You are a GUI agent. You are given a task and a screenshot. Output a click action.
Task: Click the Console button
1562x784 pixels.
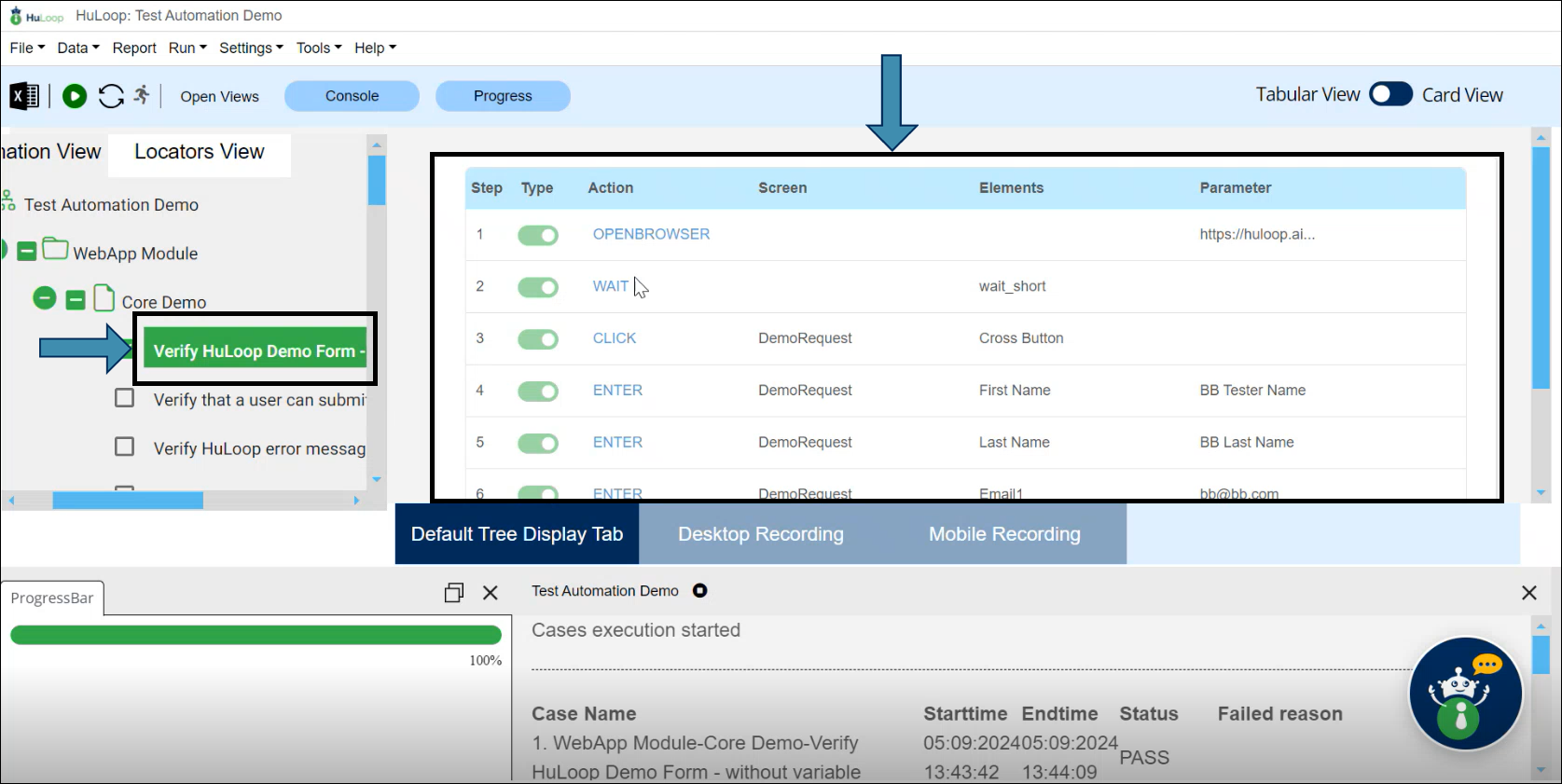352,96
